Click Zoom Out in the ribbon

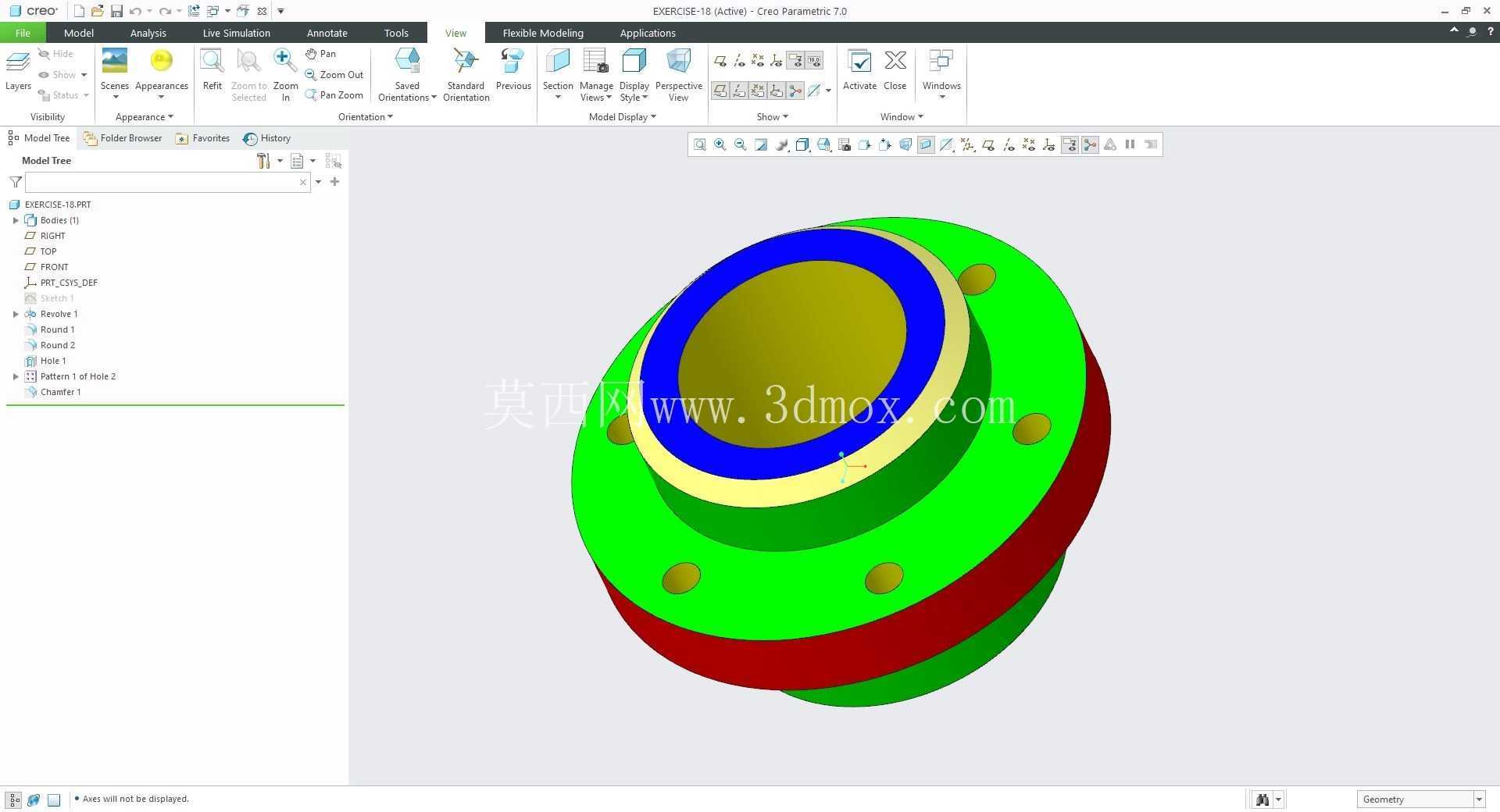(334, 75)
